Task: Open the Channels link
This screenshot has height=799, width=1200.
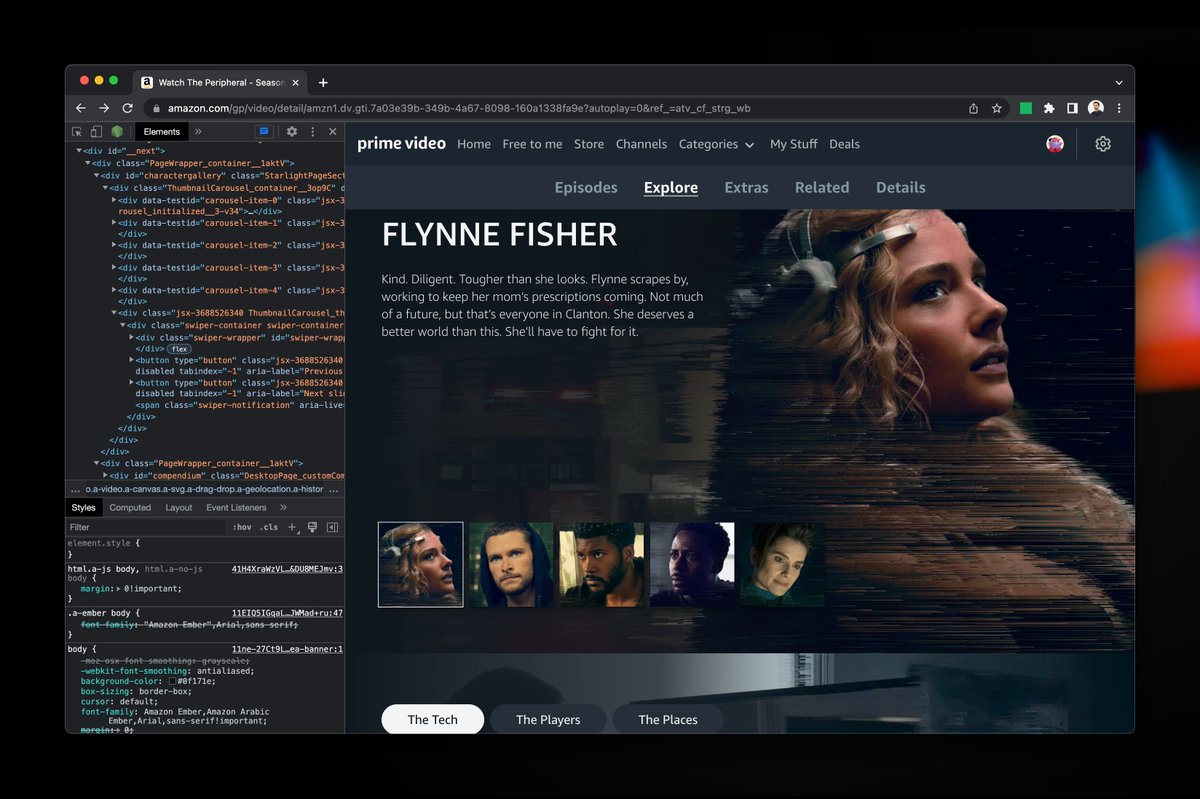Action: tap(641, 144)
